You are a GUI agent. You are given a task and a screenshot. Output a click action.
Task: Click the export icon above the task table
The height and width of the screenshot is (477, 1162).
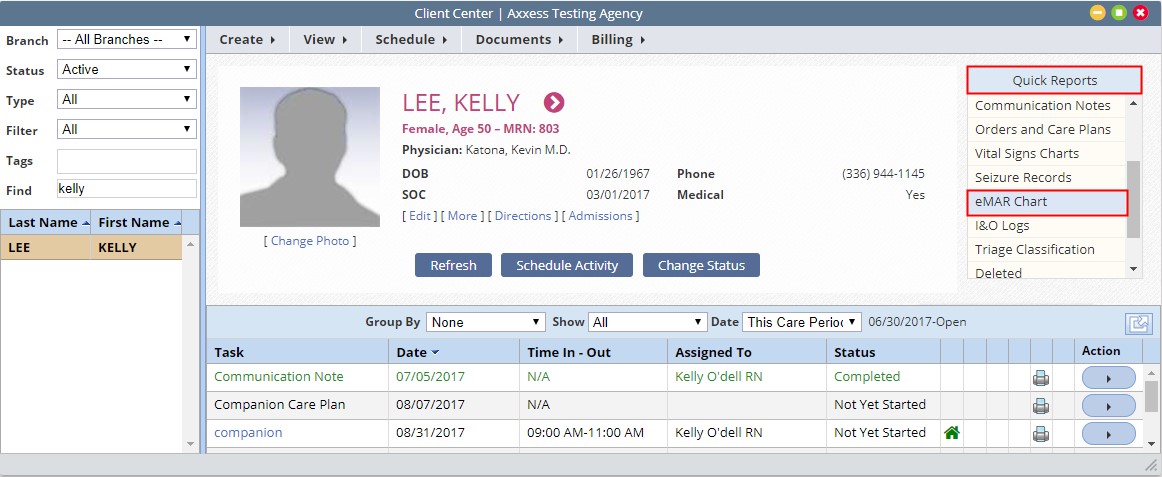click(x=1138, y=323)
